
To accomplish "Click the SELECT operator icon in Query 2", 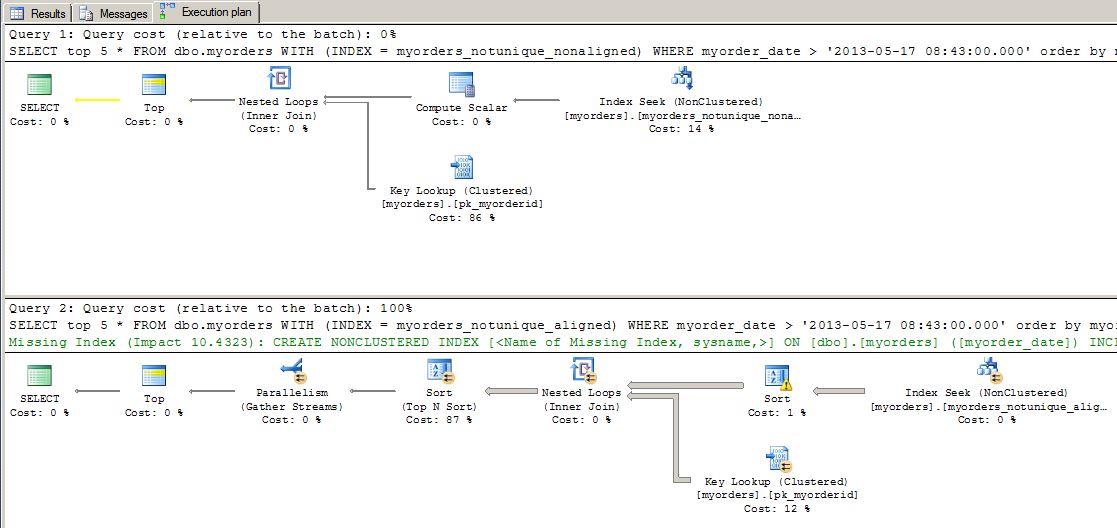I will pos(40,377).
